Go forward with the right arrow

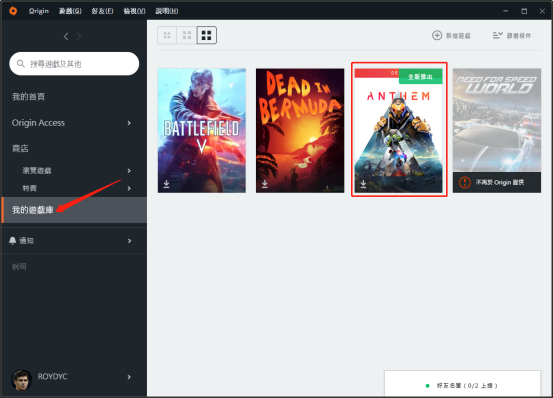79,36
